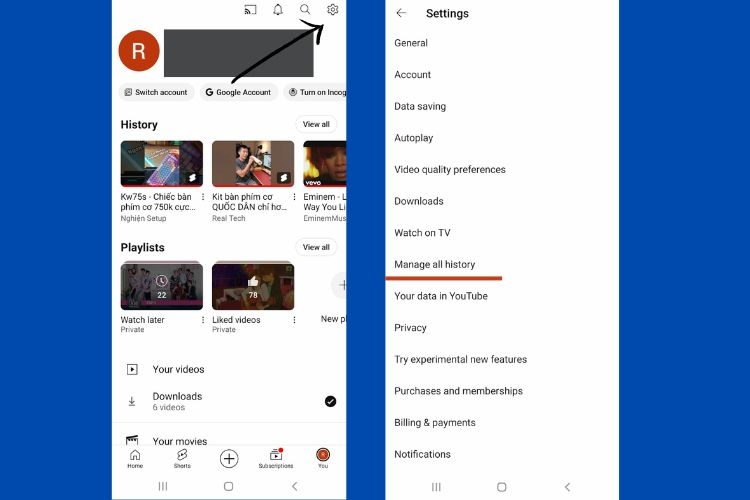Open Your videos
The height and width of the screenshot is (500, 750).
[x=229, y=369]
